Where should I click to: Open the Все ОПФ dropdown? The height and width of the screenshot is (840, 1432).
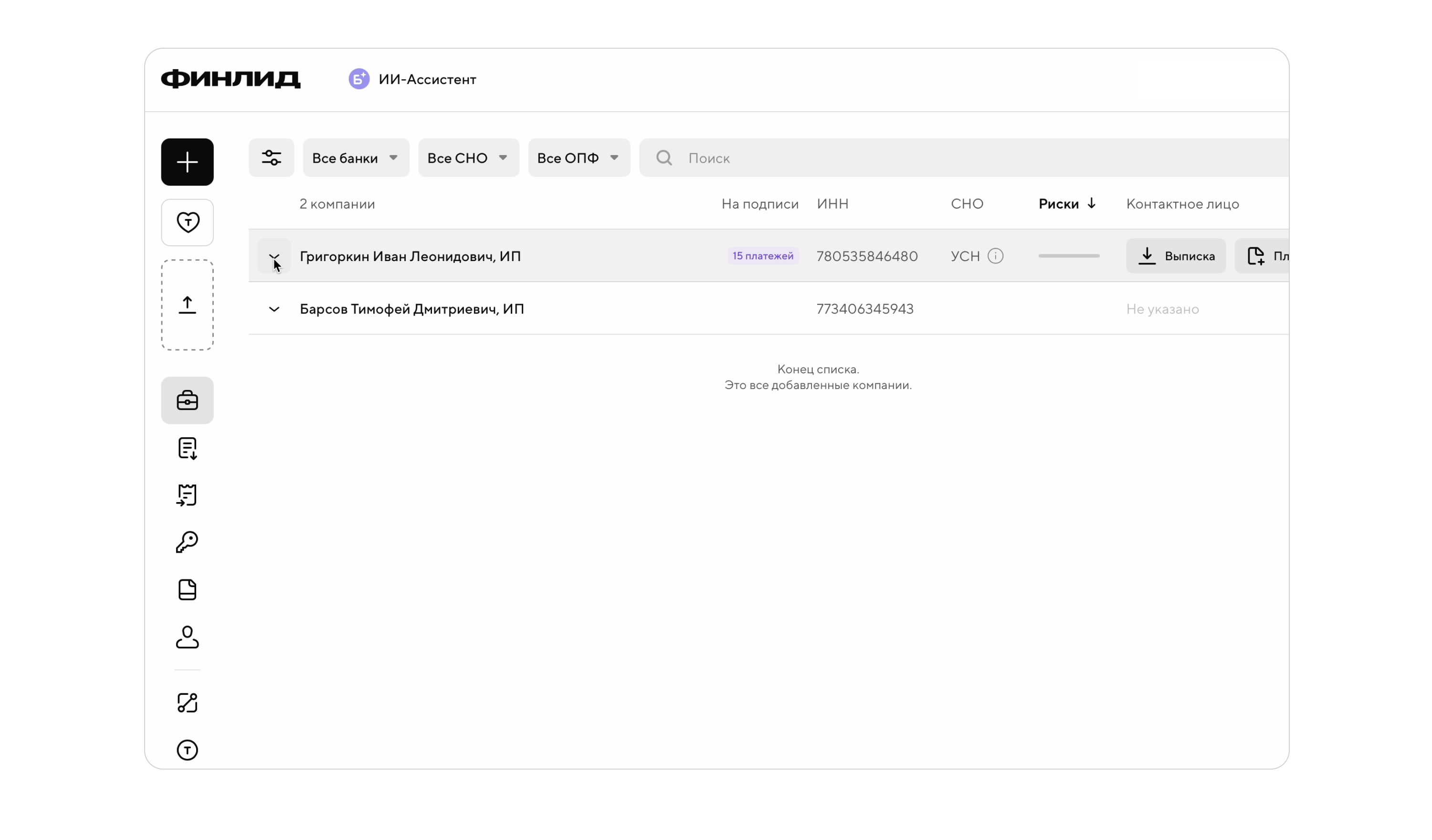tap(578, 157)
